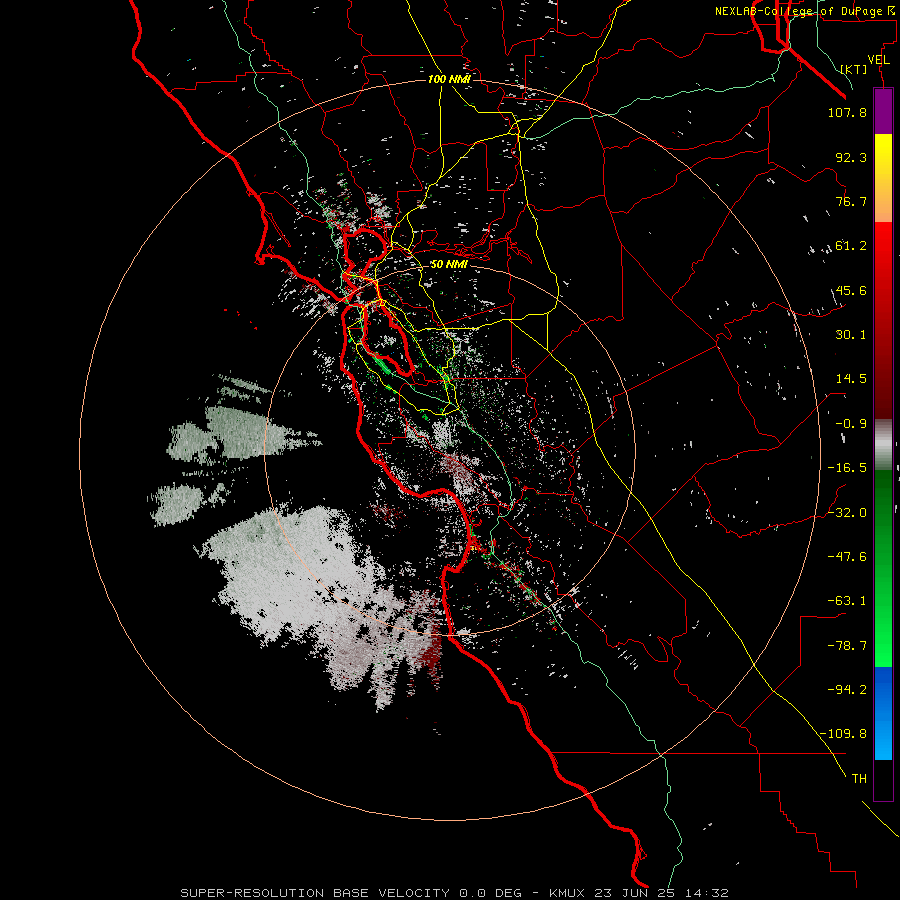Select the -78.7 legend value
This screenshot has height=900, width=900.
pos(847,646)
